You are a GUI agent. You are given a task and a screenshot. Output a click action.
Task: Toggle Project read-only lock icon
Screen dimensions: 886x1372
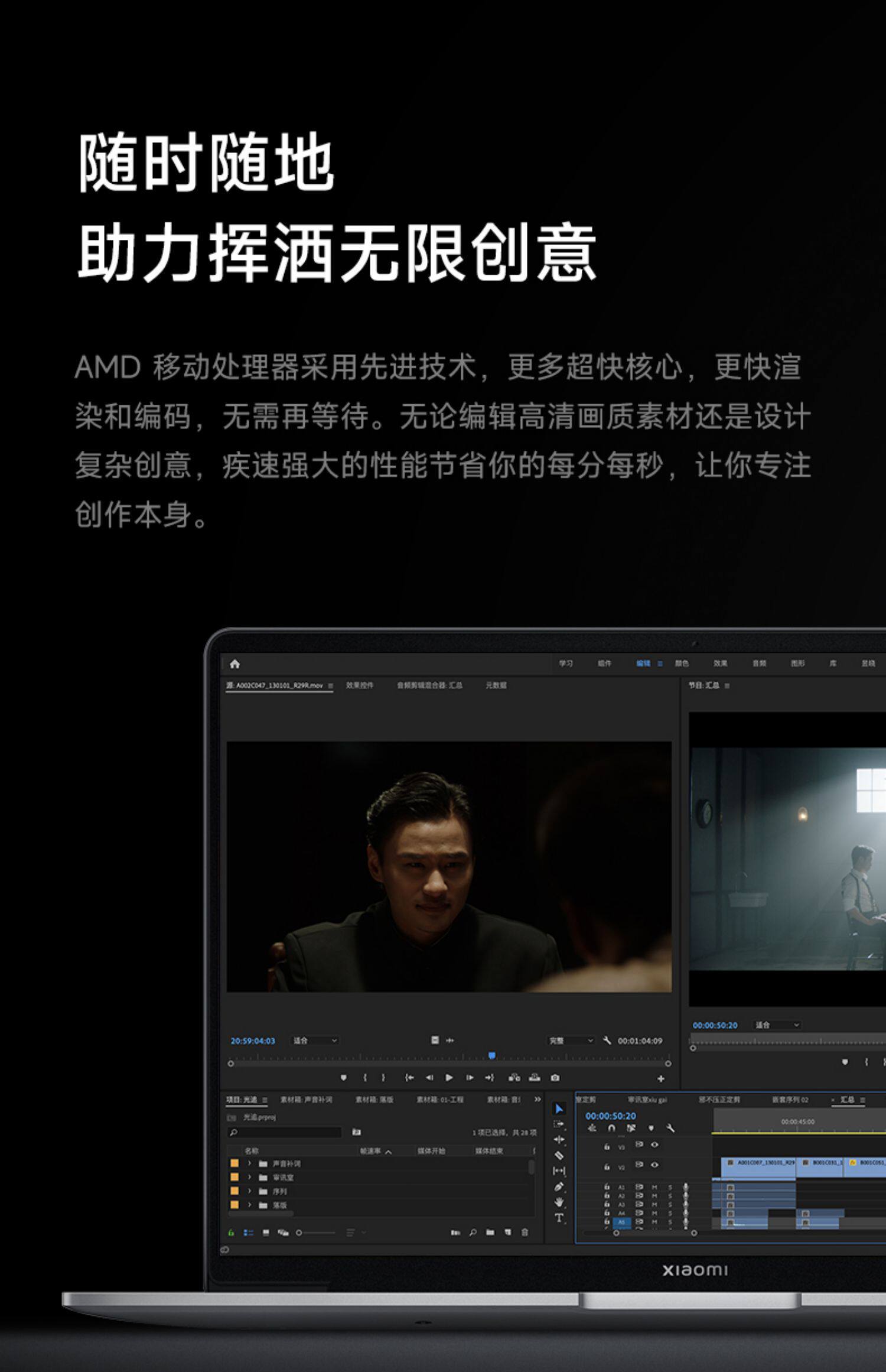[231, 1233]
